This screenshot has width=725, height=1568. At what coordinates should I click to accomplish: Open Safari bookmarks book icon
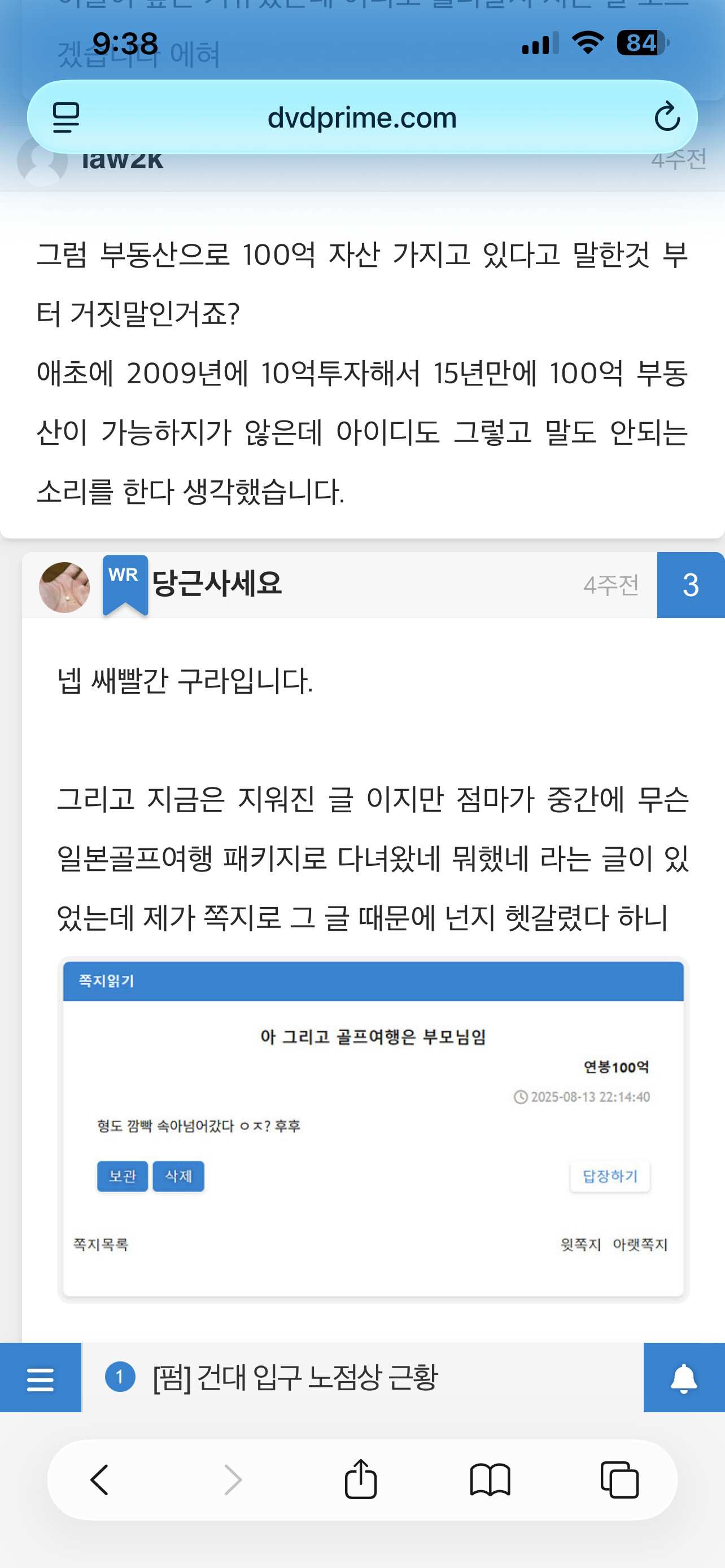click(490, 1480)
